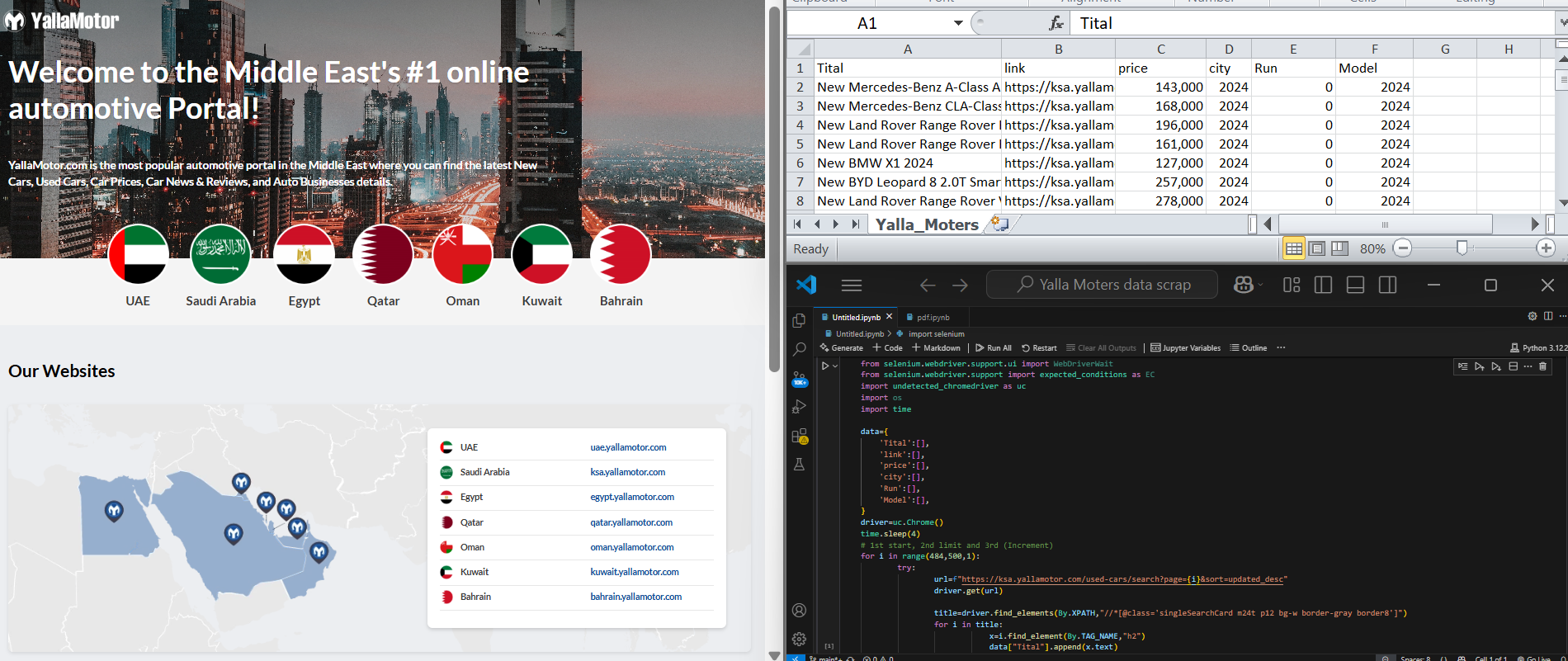Click Excel horizontal scrollbar thumb
Screen dimensions: 1568x661
coord(1385,224)
